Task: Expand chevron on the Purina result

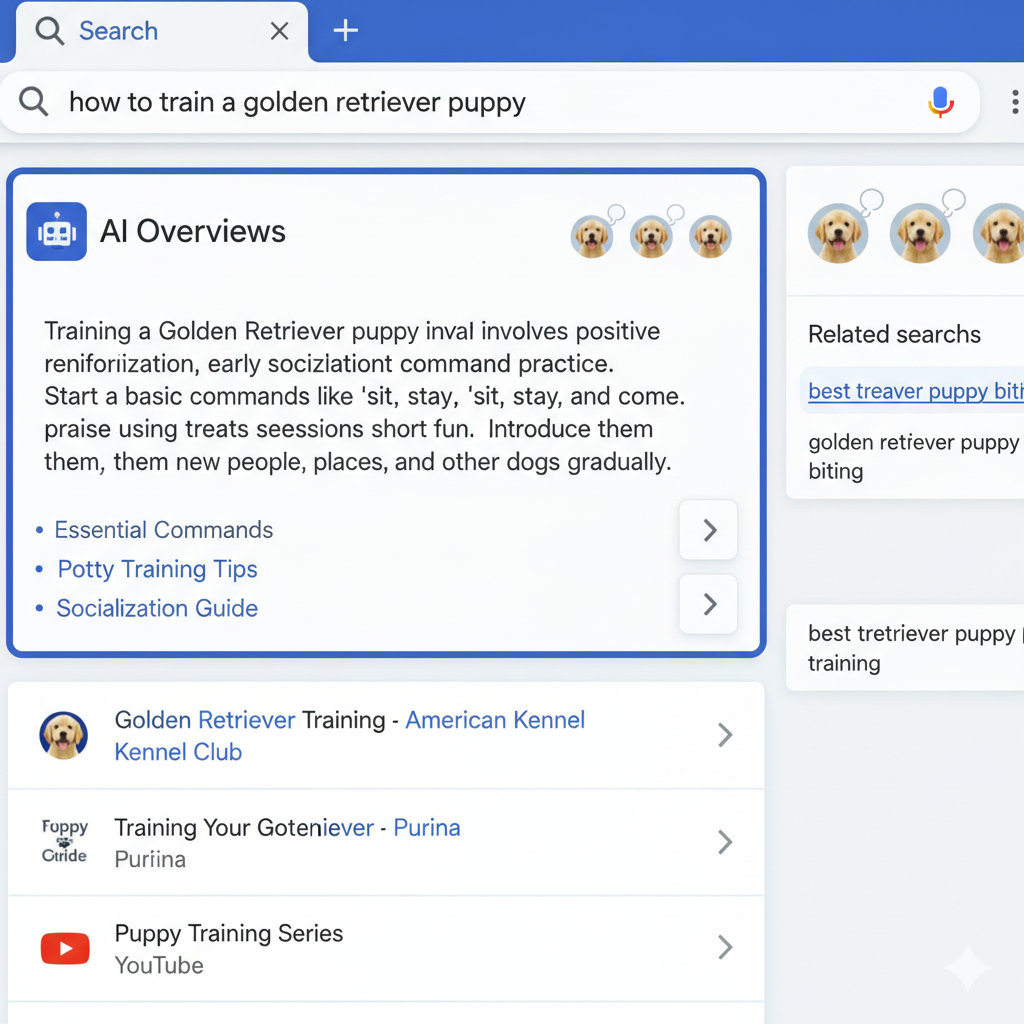Action: click(x=725, y=842)
